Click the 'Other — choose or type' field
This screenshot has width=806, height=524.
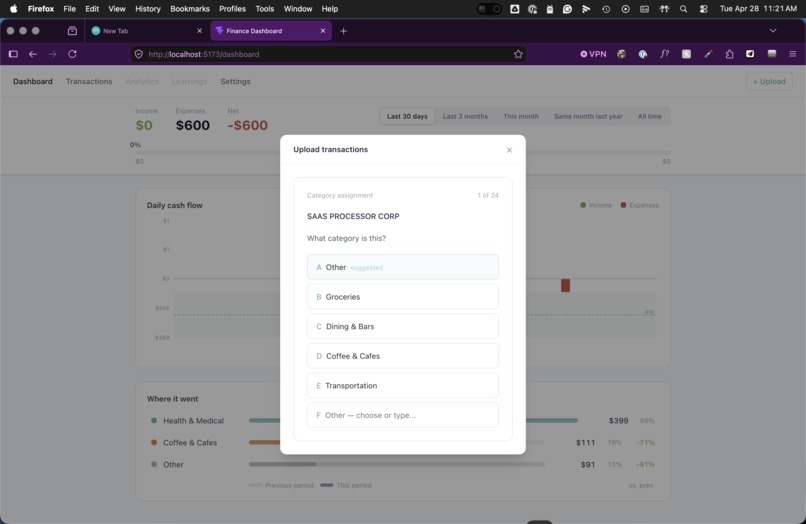[402, 415]
